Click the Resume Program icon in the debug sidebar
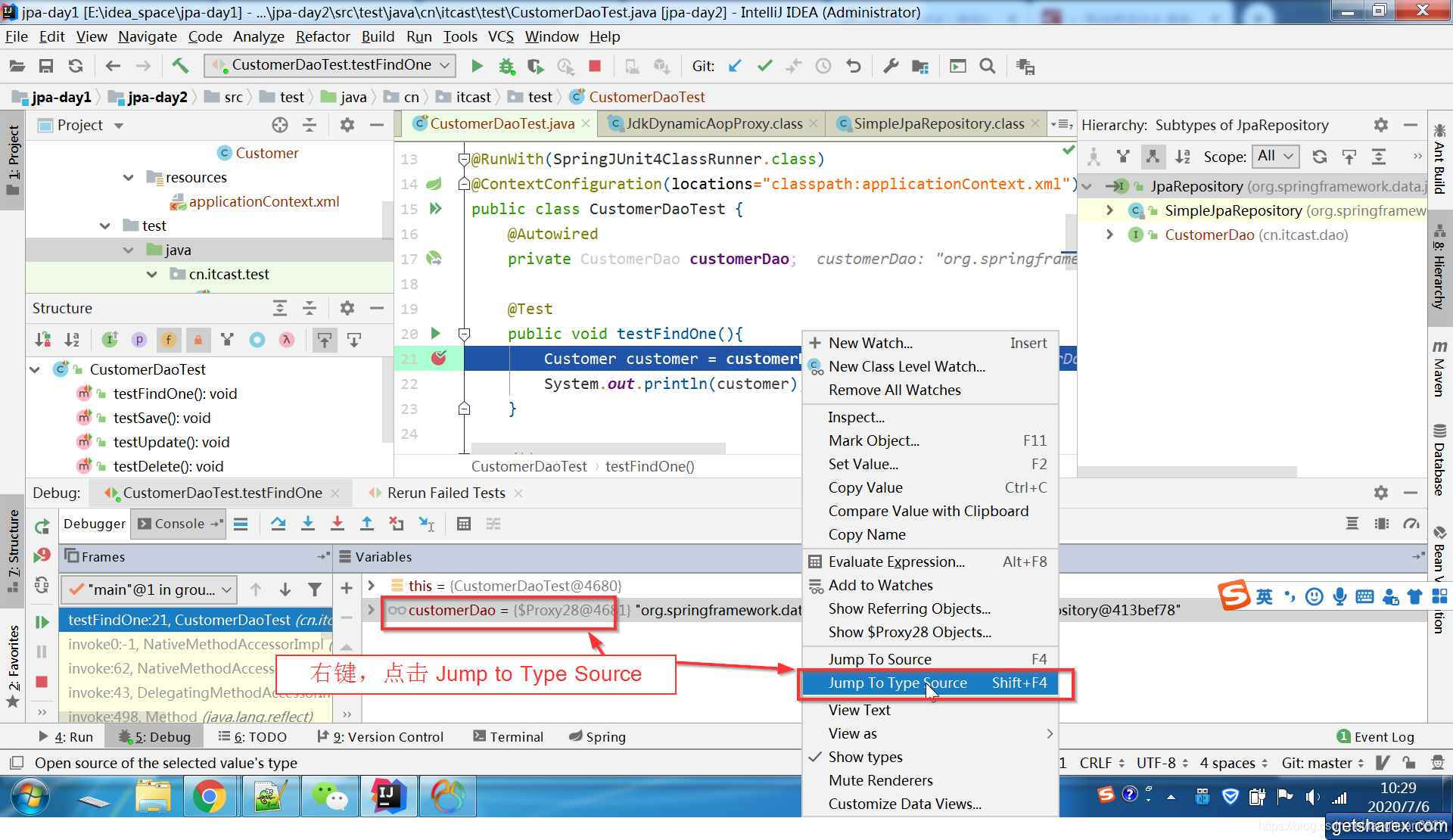 (42, 622)
